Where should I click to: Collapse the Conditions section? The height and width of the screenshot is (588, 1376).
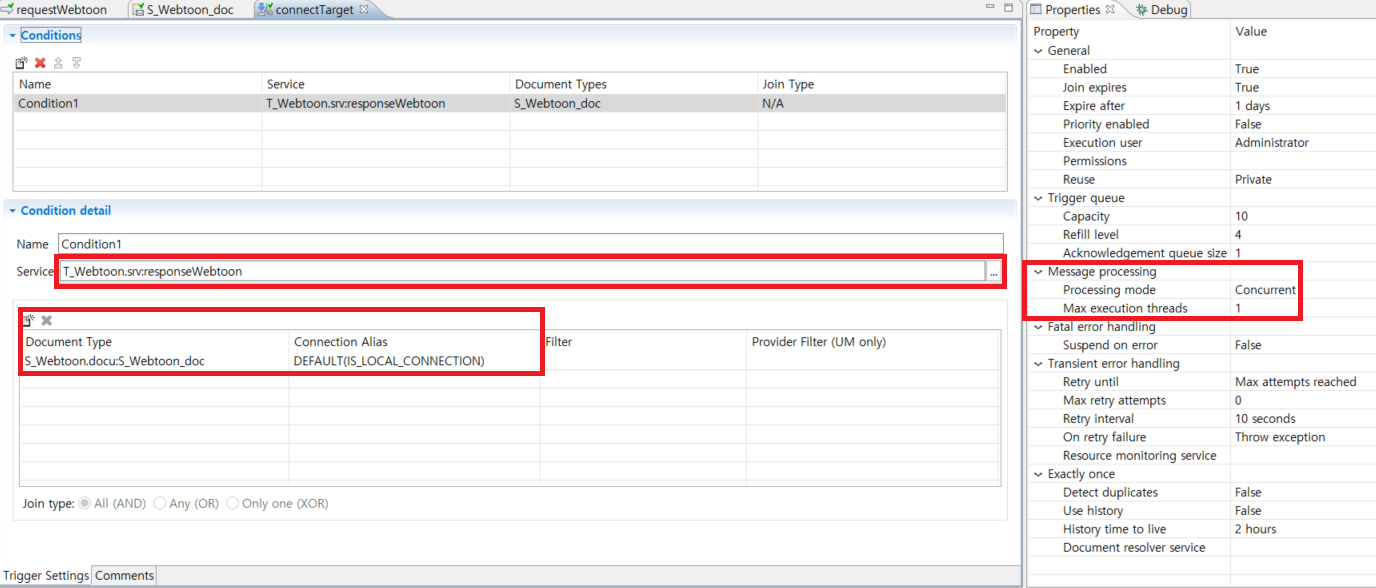12,35
